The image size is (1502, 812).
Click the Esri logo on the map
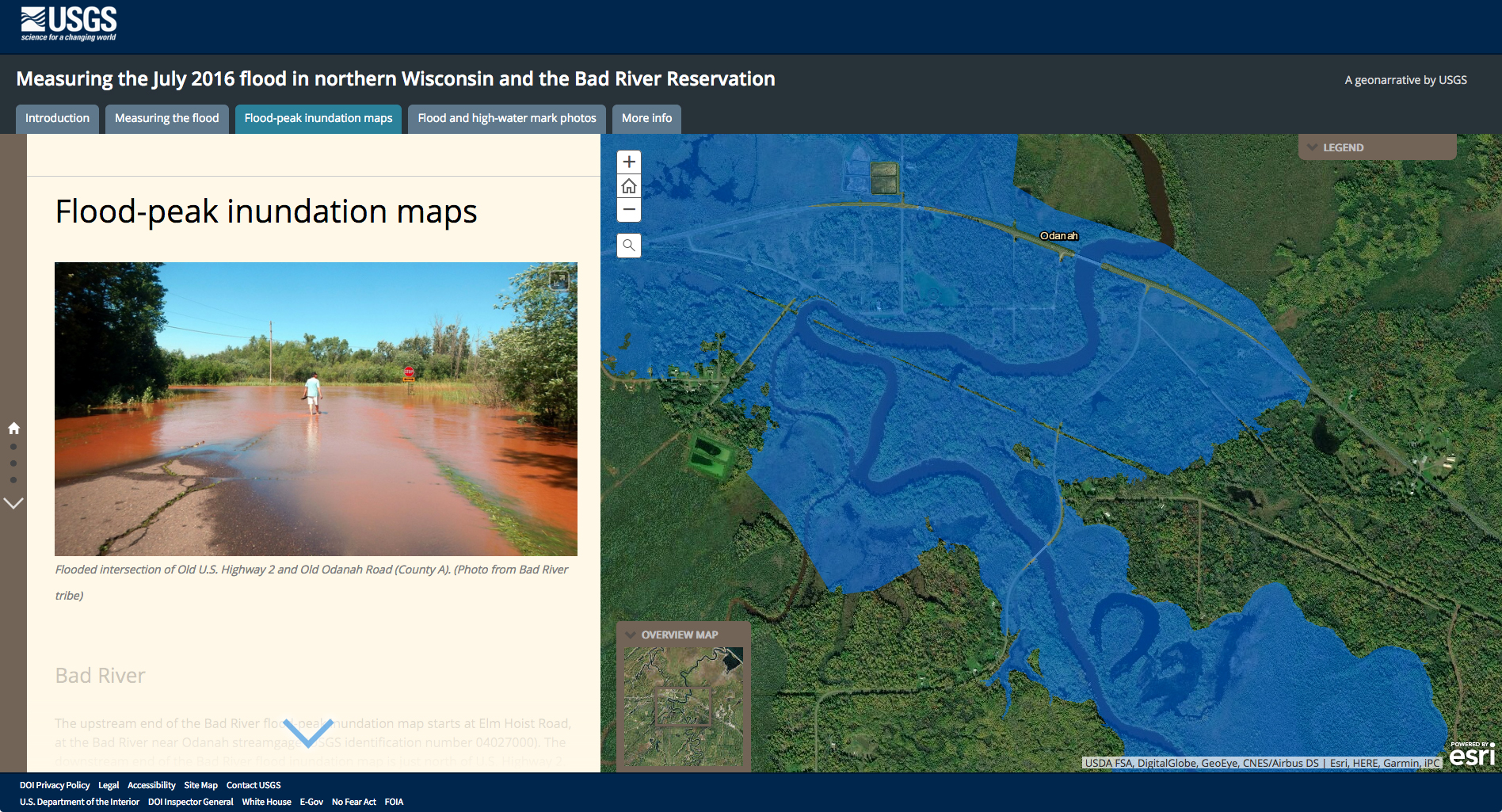click(1472, 755)
